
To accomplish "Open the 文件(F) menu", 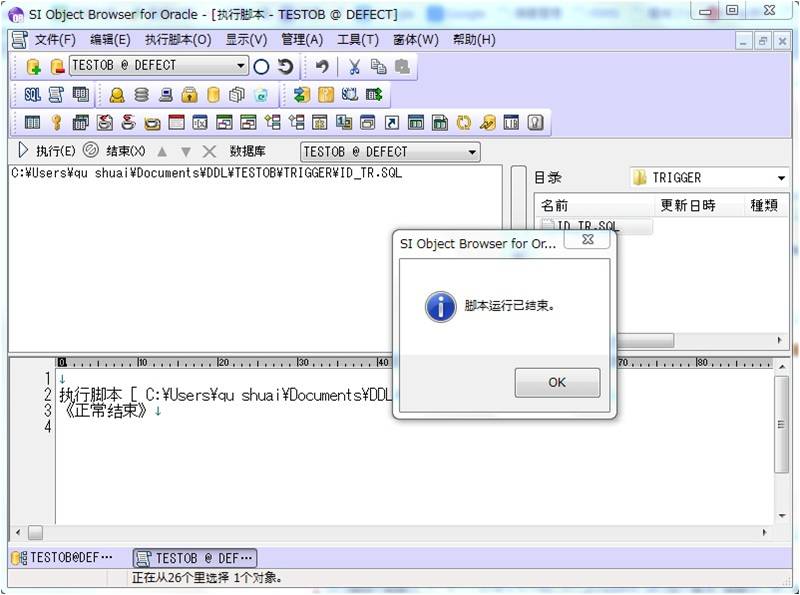I will pyautogui.click(x=55, y=40).
